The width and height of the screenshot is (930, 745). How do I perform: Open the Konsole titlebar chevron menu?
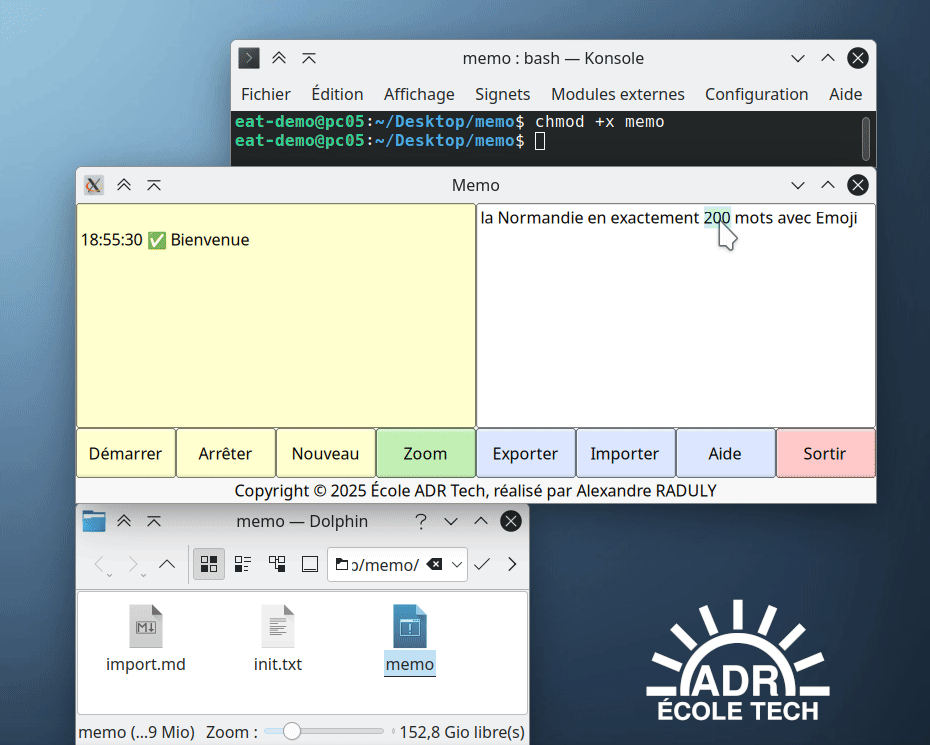click(x=798, y=58)
